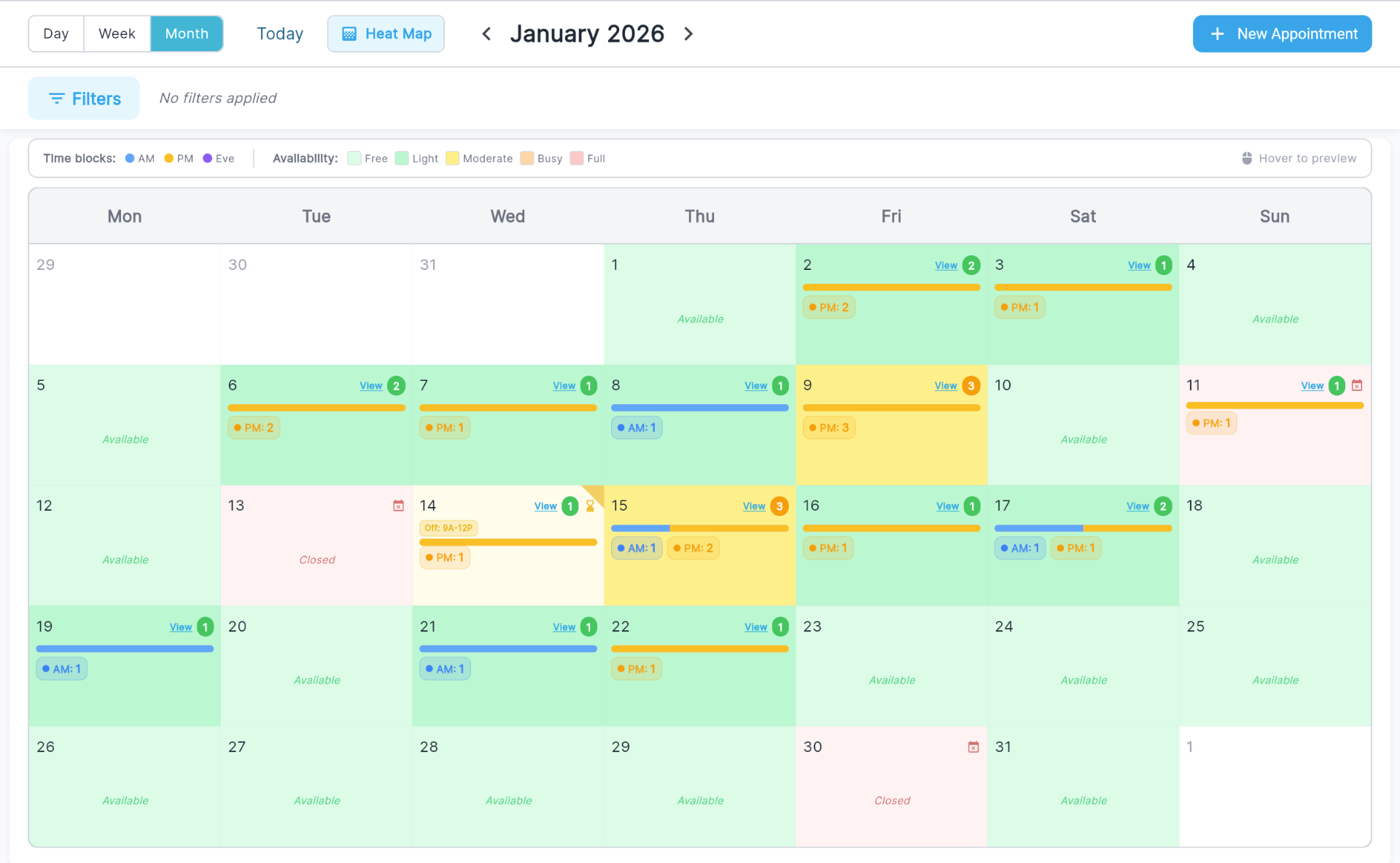The image size is (1400, 863).
Task: Create a New Appointment
Action: 1282,34
